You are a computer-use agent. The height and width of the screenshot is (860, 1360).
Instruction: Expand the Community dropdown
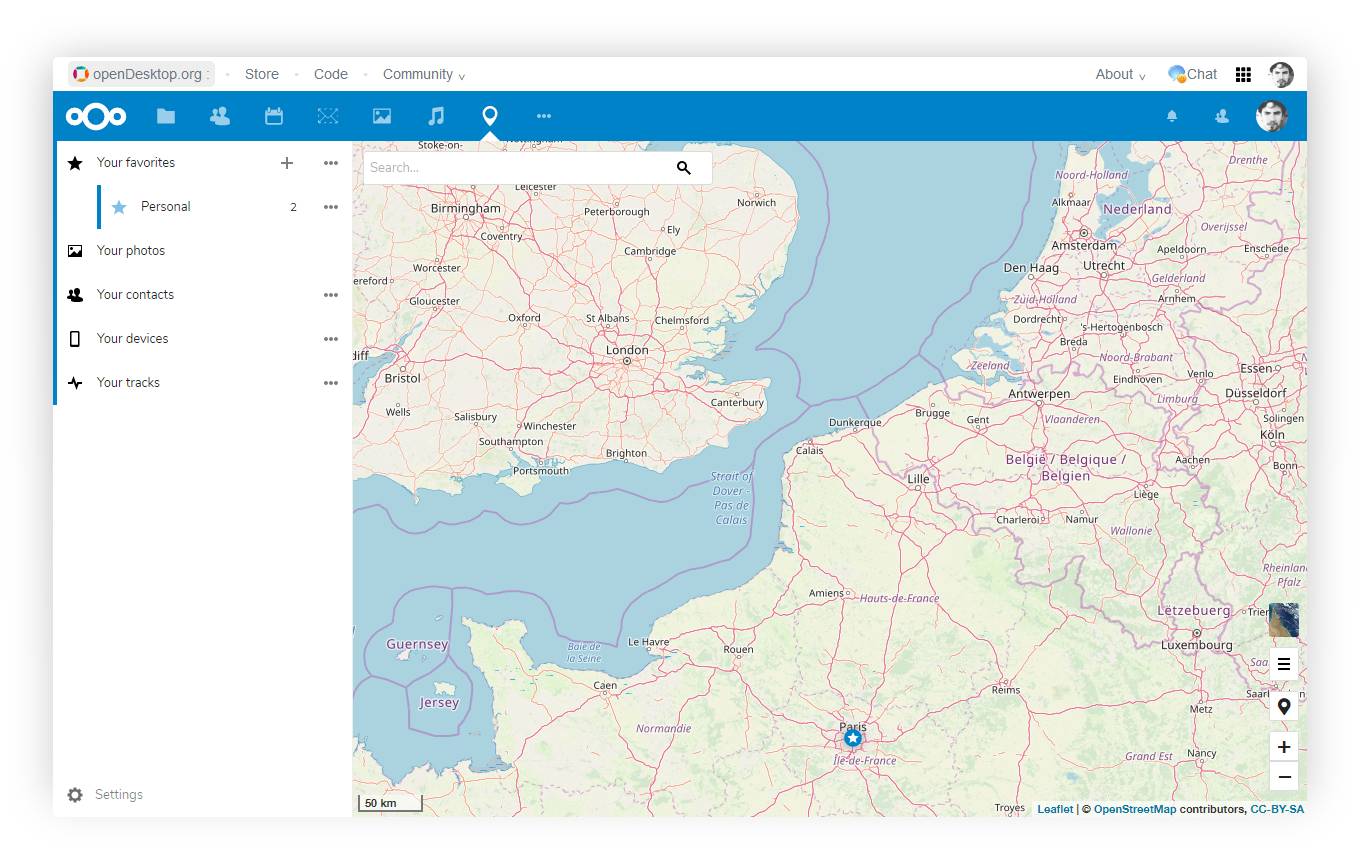click(x=424, y=74)
